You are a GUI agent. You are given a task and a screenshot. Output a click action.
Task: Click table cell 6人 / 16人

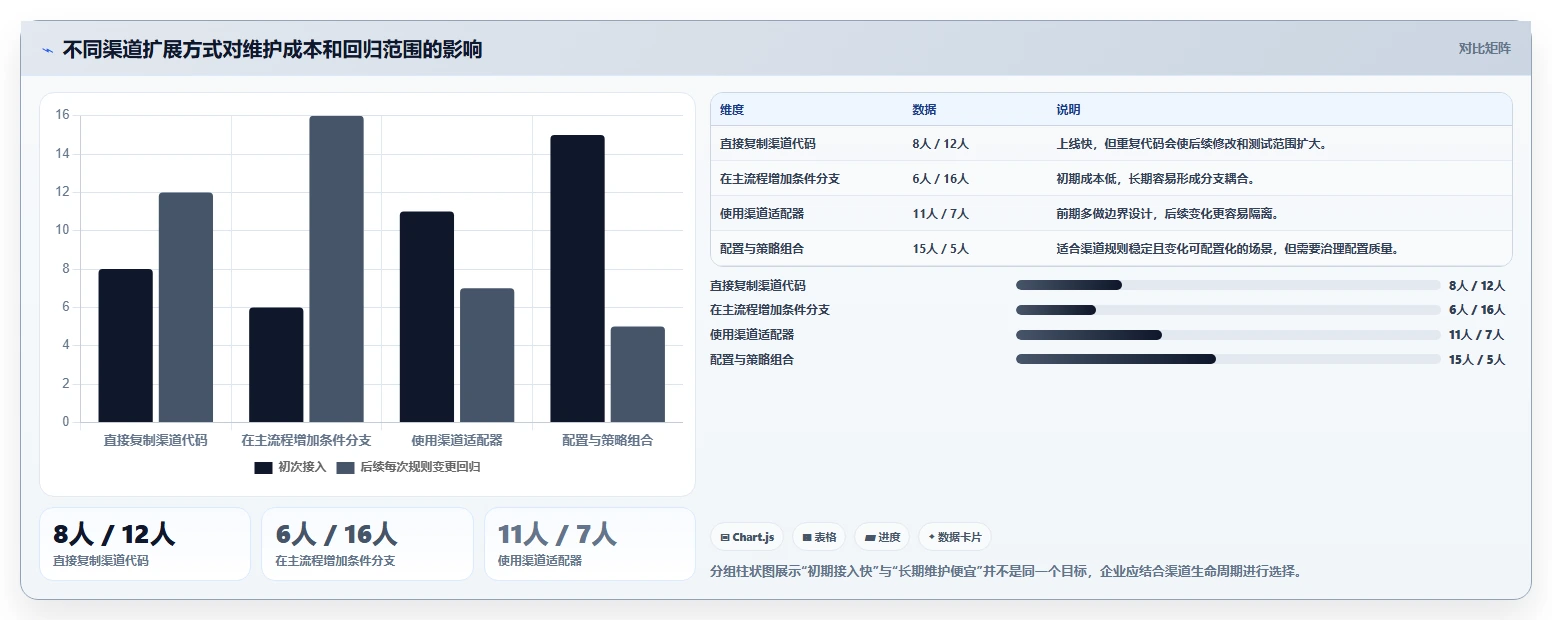[940, 178]
